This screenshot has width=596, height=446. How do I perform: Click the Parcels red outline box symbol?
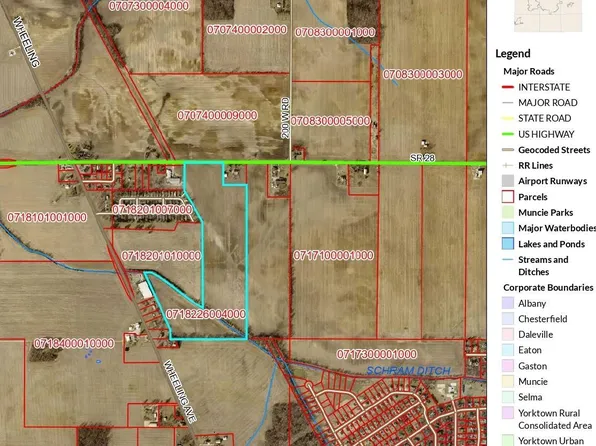tap(507, 197)
